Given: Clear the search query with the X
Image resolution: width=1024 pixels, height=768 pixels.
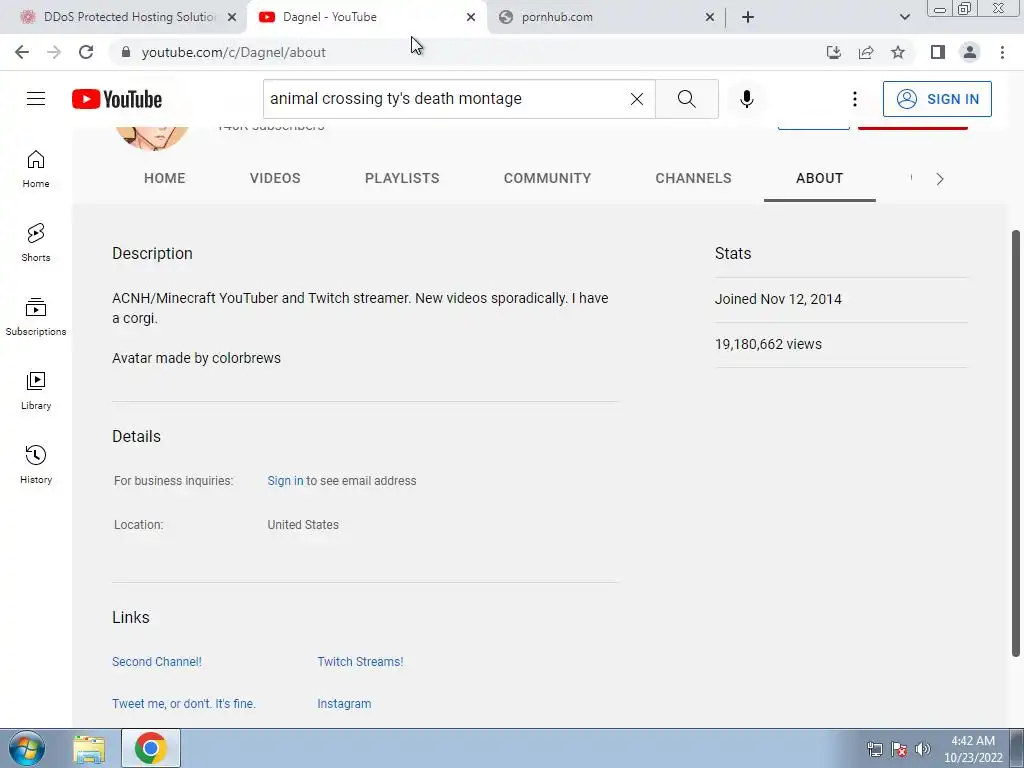Looking at the screenshot, I should pyautogui.click(x=637, y=99).
